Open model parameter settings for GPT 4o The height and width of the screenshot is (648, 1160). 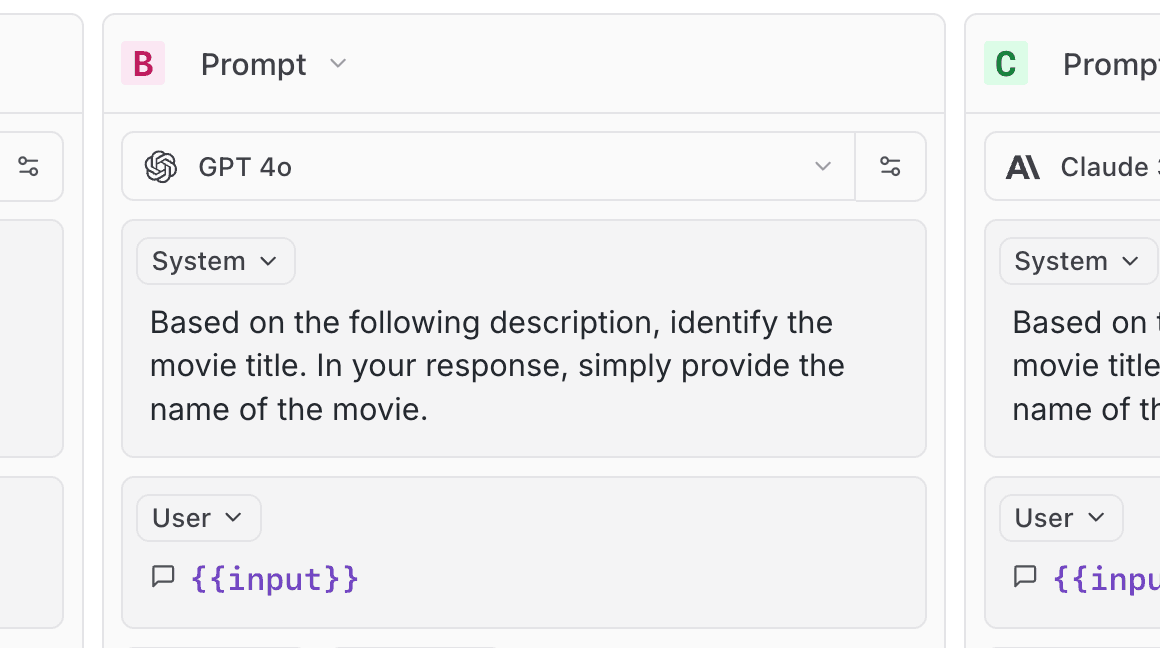[890, 167]
